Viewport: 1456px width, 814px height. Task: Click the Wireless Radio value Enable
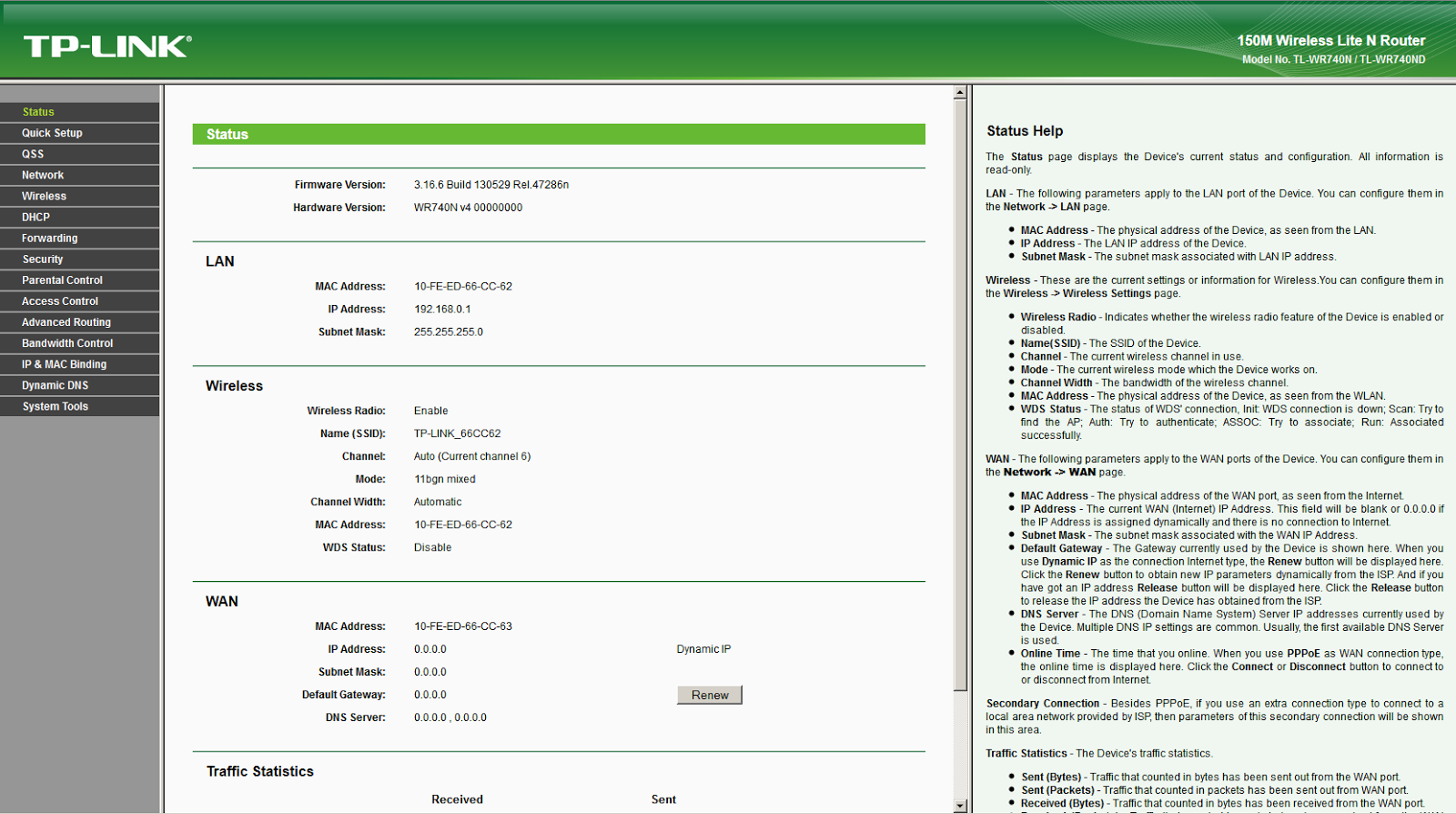pos(430,411)
